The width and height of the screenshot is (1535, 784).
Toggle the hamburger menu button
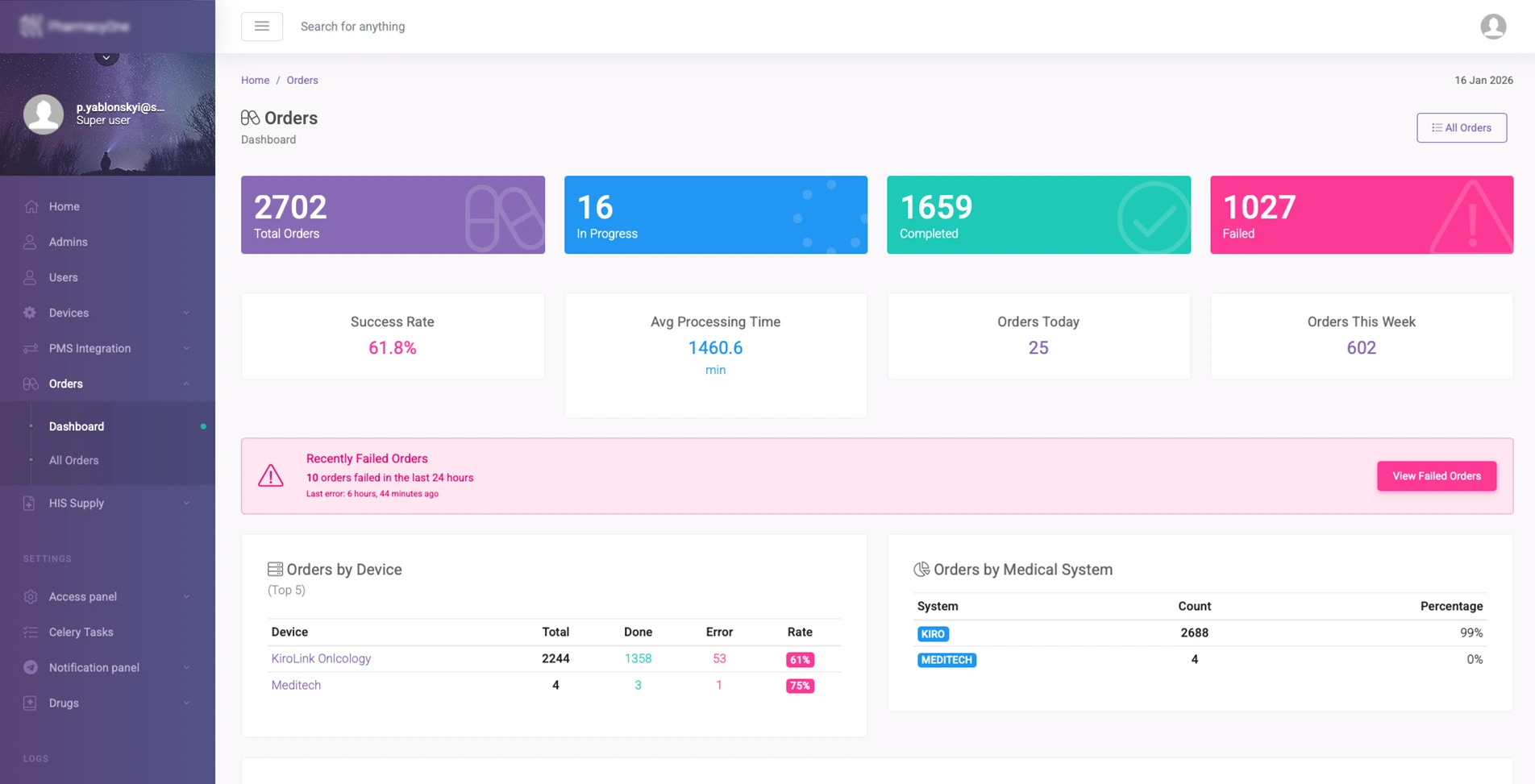(x=261, y=26)
